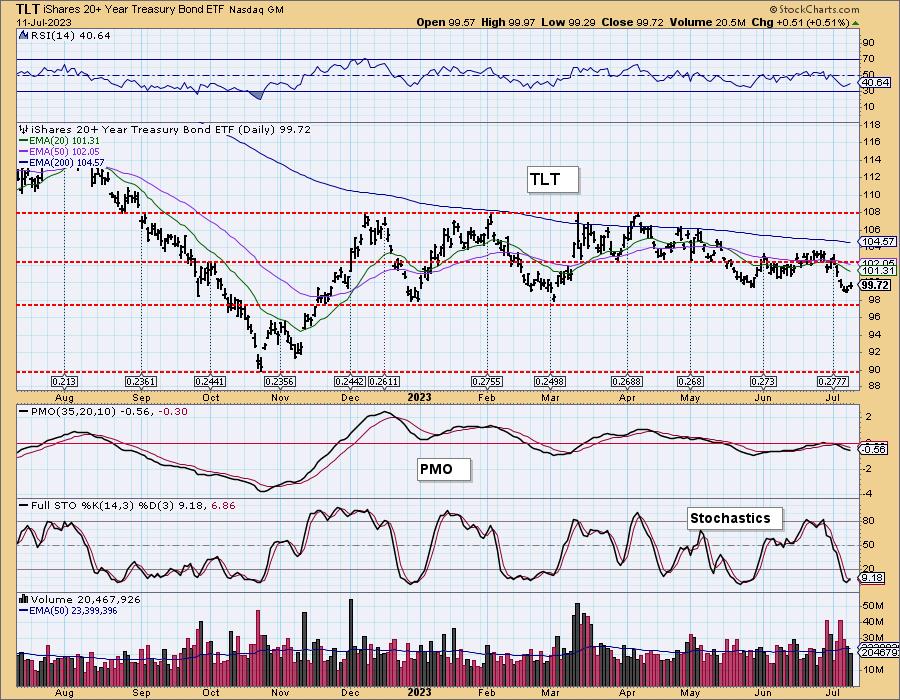Click the "Nasdaq GM" exchange label

[257, 10]
